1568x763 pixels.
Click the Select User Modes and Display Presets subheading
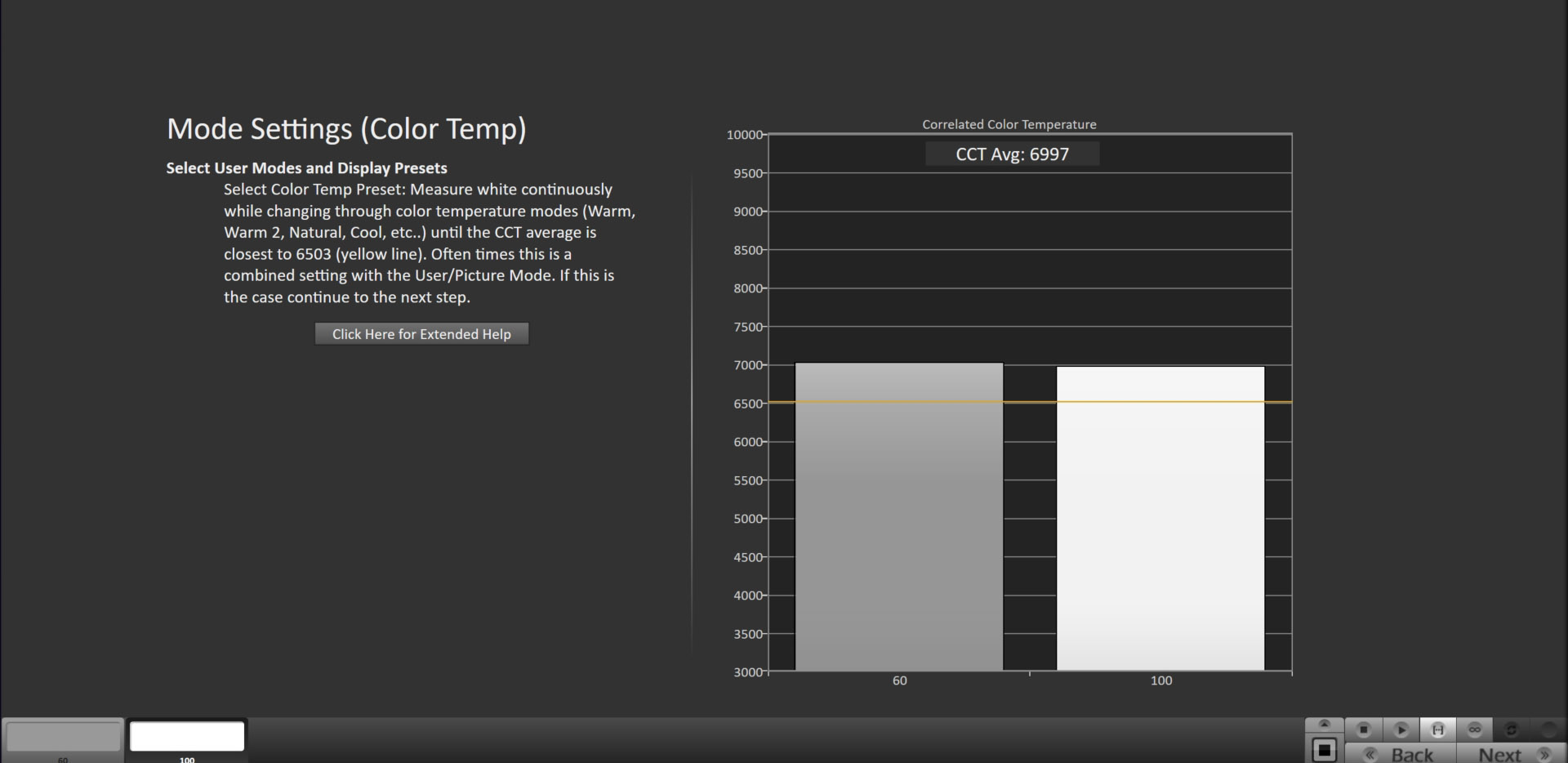(x=306, y=167)
